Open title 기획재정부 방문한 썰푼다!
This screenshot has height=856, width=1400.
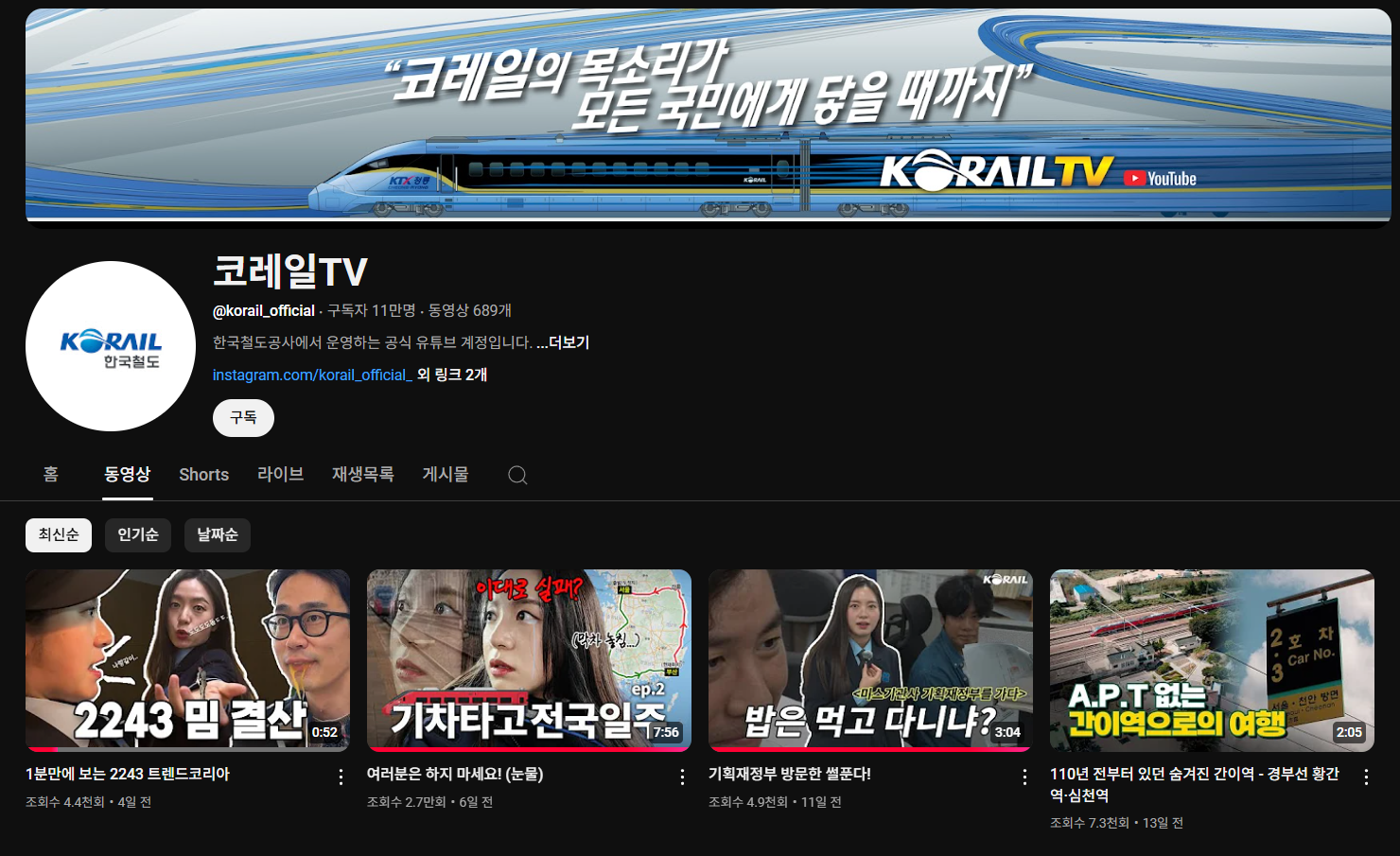tap(790, 774)
